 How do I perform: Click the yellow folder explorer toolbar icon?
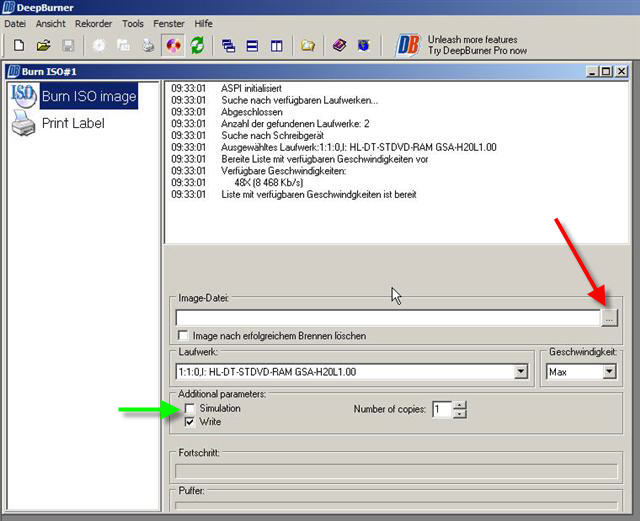click(308, 45)
